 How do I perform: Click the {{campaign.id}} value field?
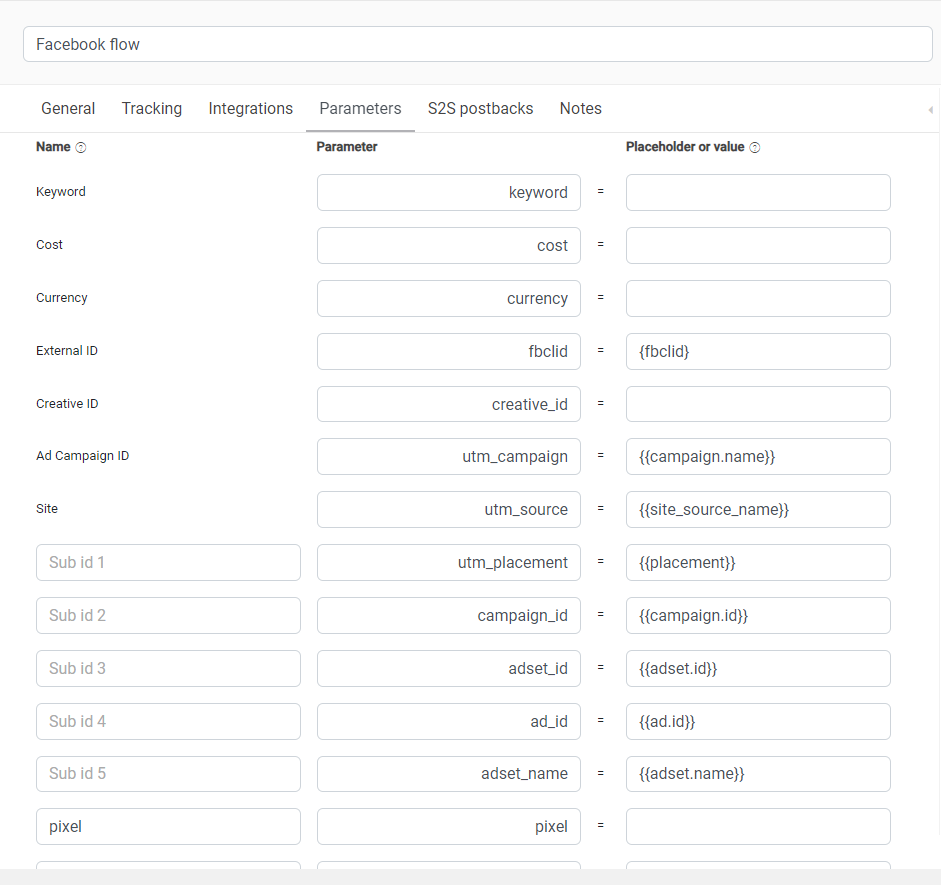758,616
